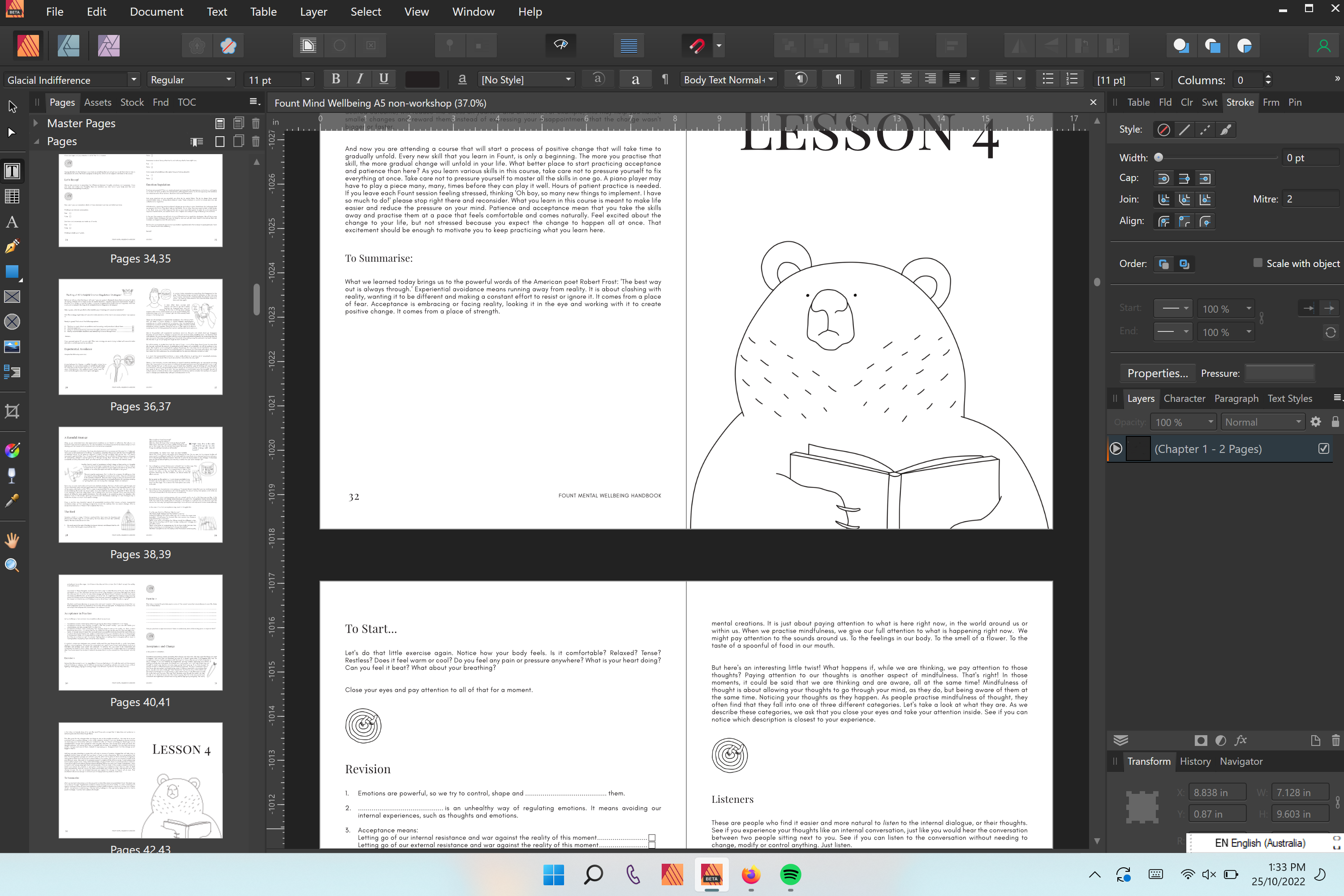Click the X position input field
Viewport: 1344px width, 896px height.
1217,793
